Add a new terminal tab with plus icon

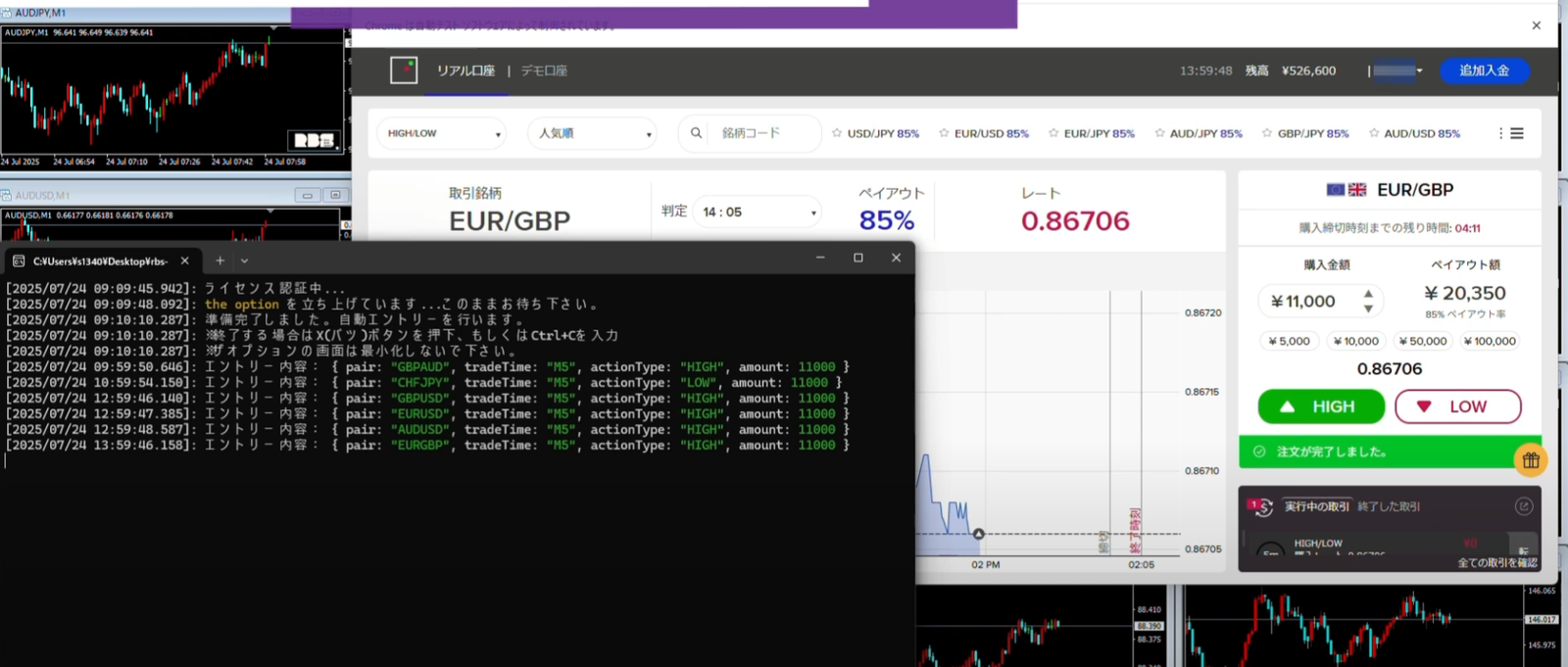(220, 261)
